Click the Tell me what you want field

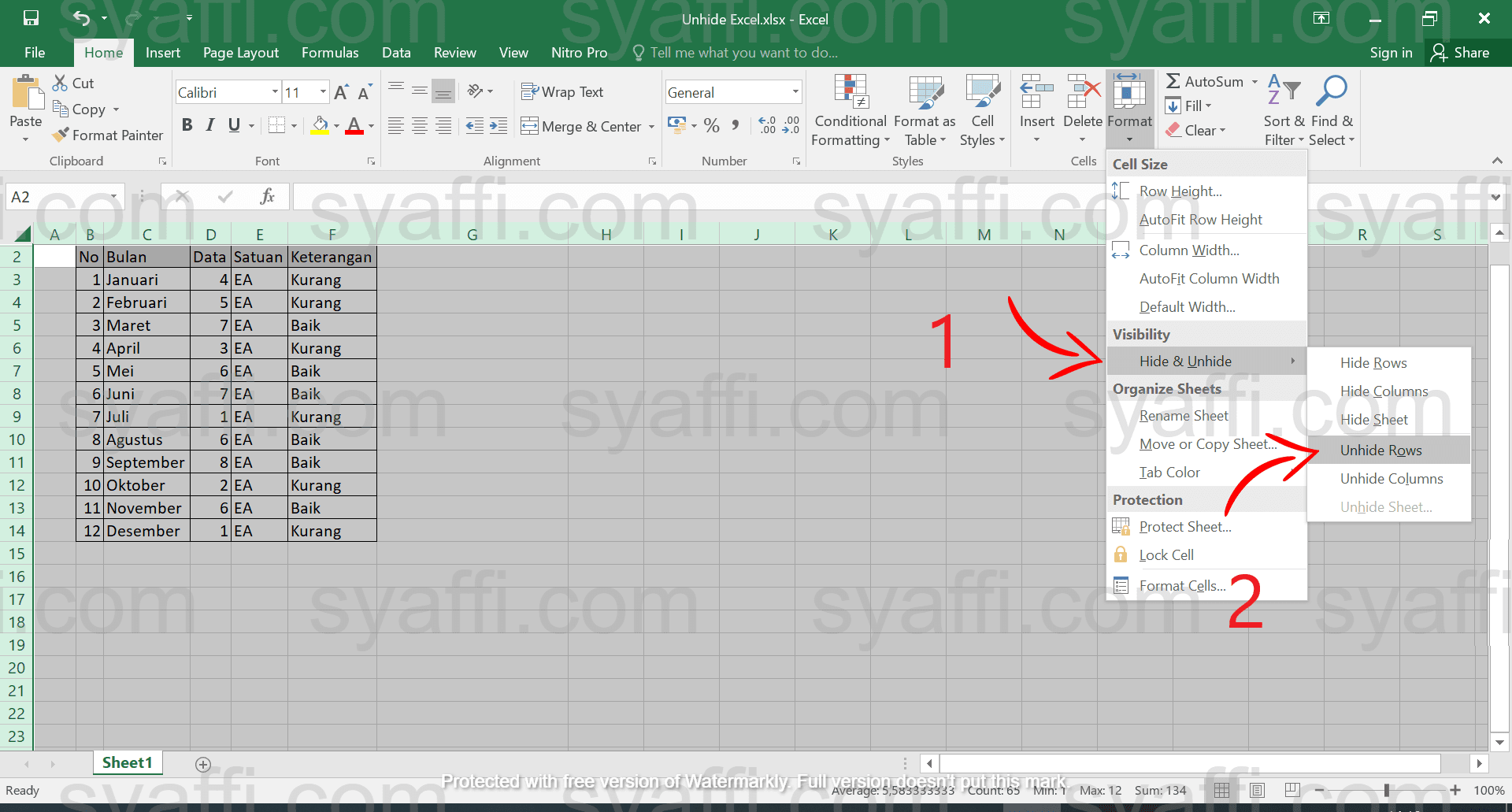(x=743, y=53)
